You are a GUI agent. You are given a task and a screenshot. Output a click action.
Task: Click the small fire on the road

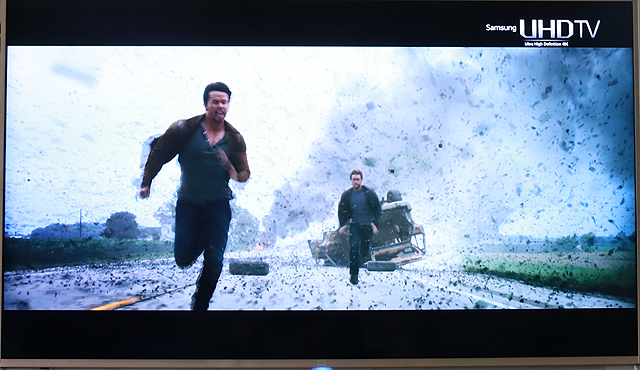point(261,245)
